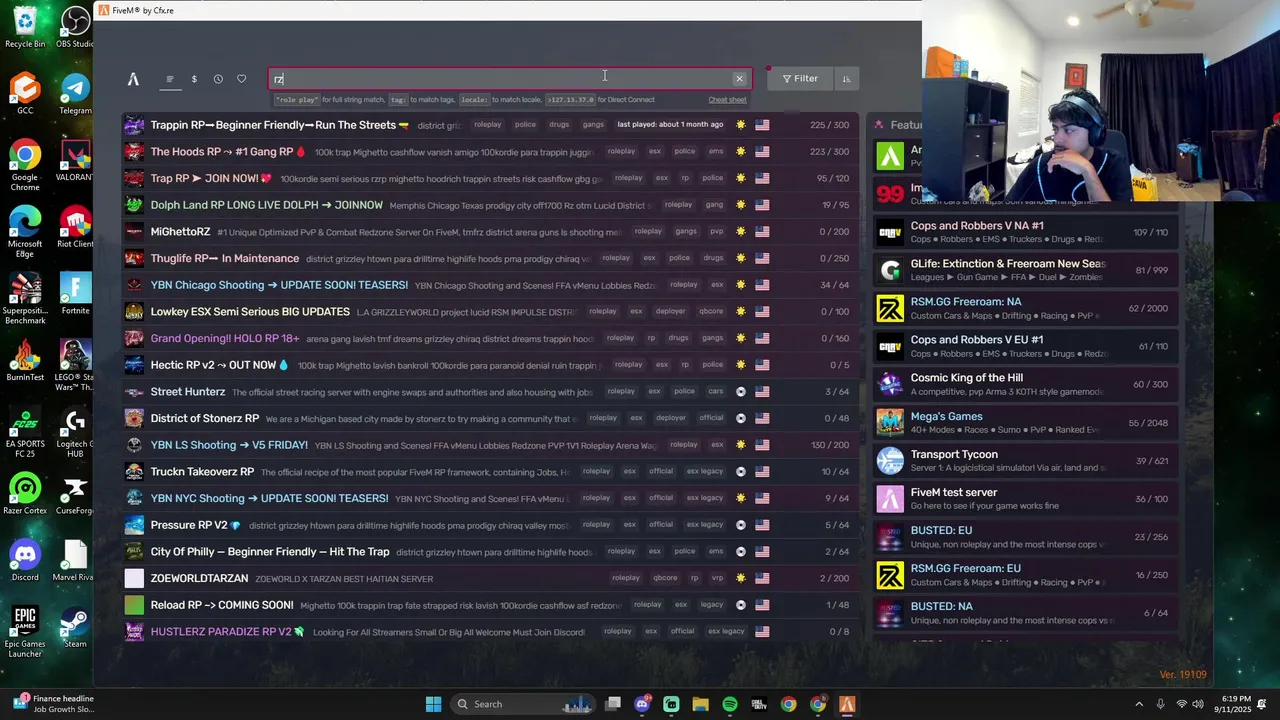
Task: Open VALORANT desktop shortcut
Action: click(76, 160)
